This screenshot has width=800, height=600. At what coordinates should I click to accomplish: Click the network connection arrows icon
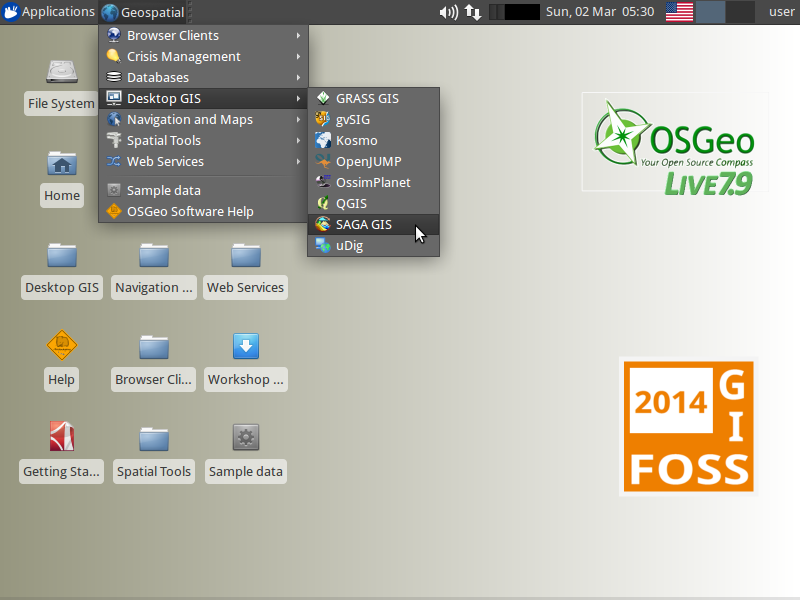tap(473, 12)
